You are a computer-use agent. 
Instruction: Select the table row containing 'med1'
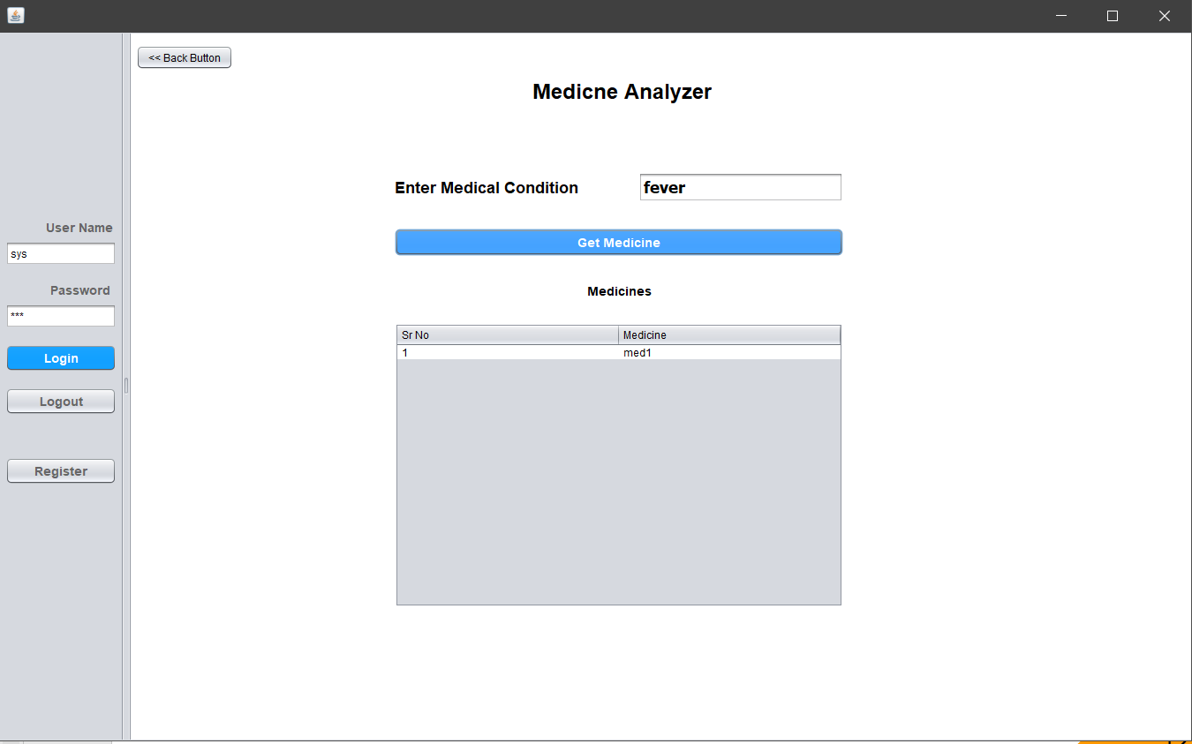coord(618,352)
